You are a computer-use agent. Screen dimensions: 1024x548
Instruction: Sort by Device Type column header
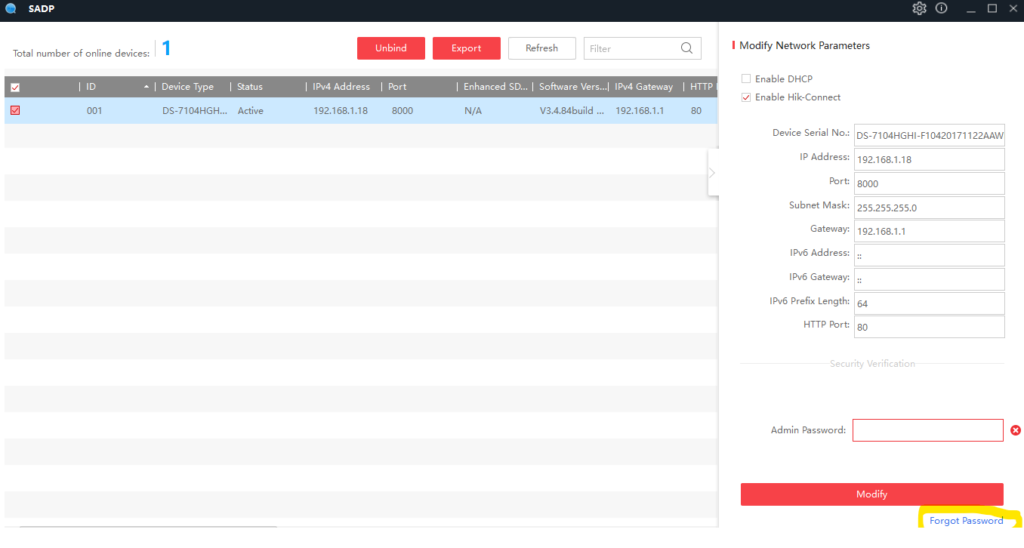pyautogui.click(x=187, y=87)
